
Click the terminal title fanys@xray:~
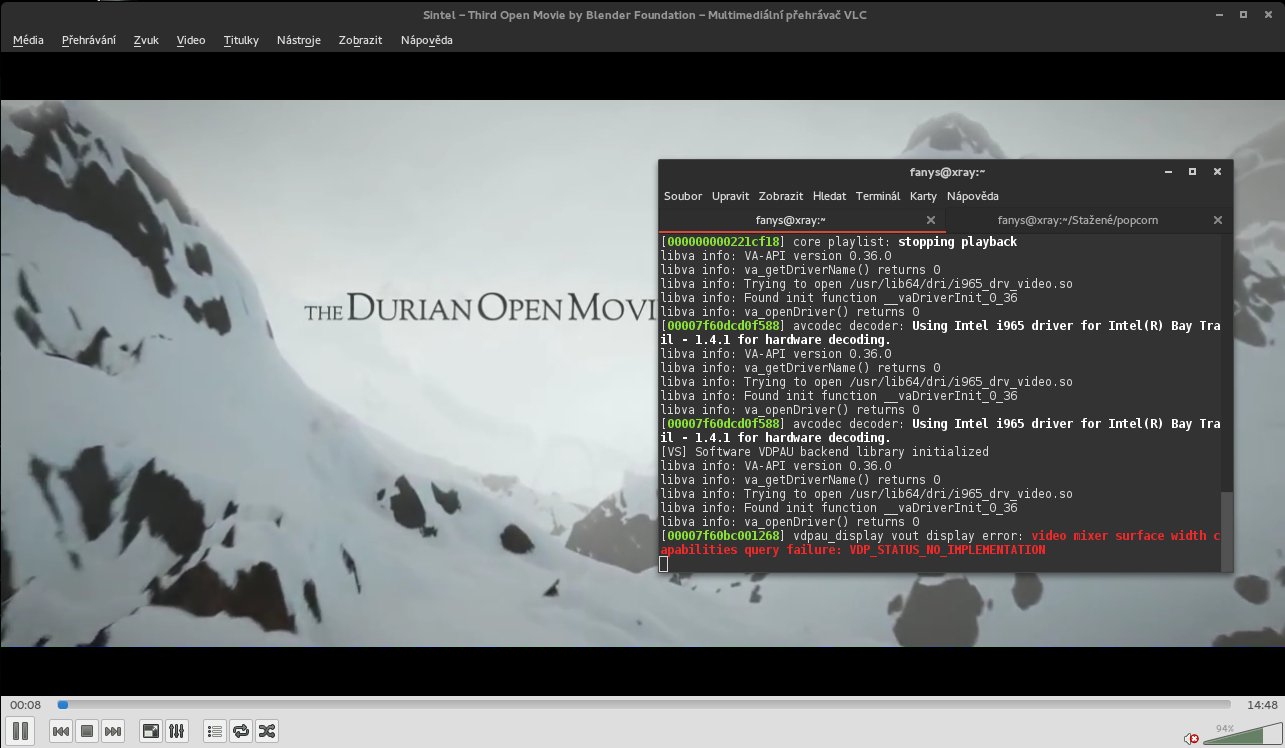tap(947, 172)
